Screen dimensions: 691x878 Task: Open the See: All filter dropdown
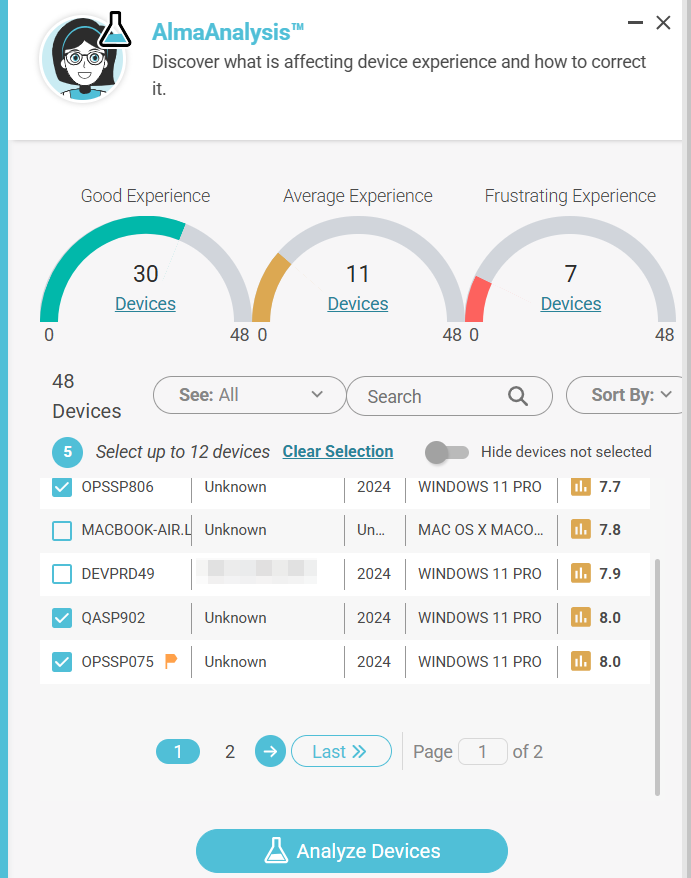[249, 395]
